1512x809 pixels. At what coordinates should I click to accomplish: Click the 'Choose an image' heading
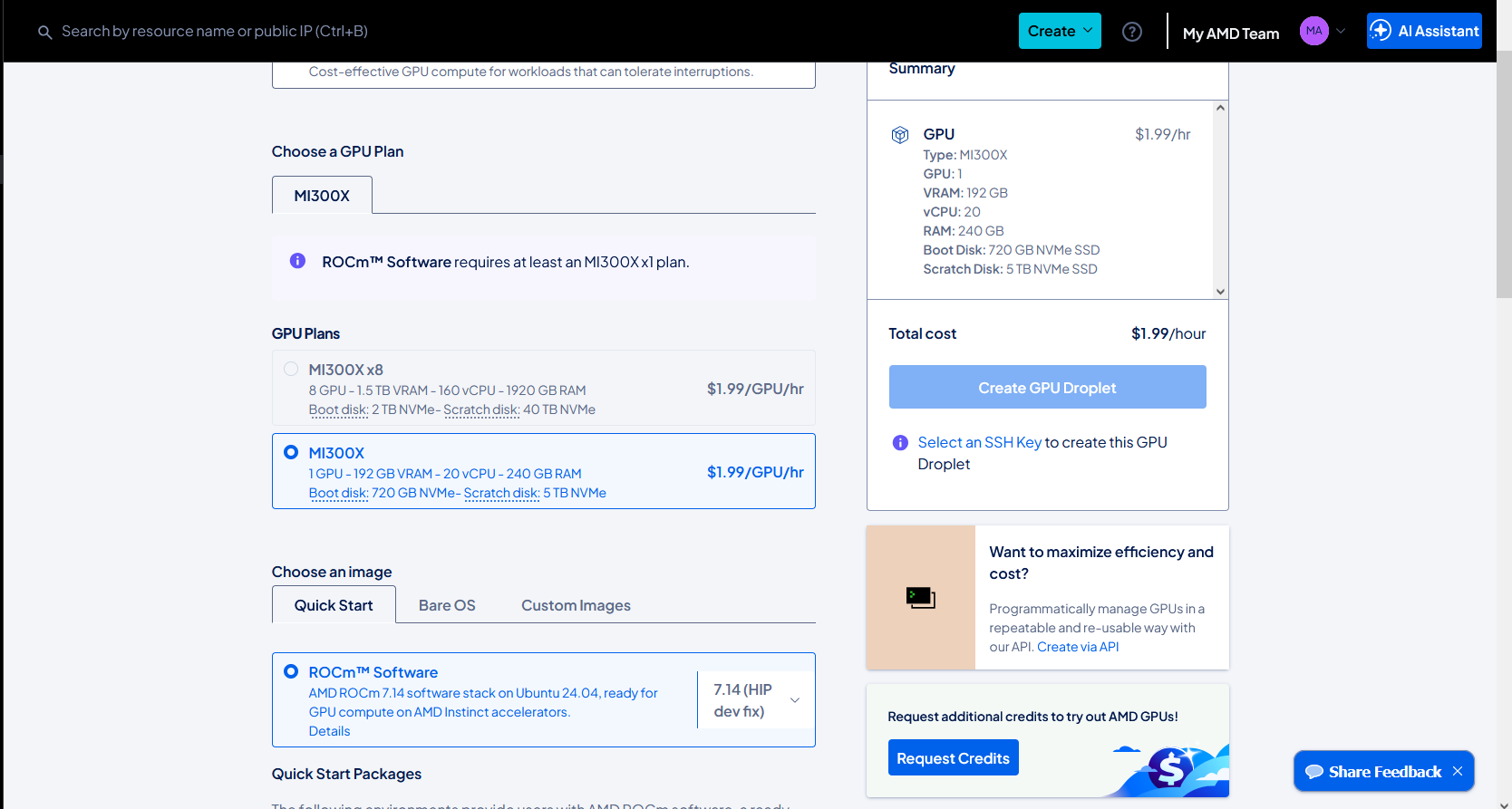(x=332, y=572)
